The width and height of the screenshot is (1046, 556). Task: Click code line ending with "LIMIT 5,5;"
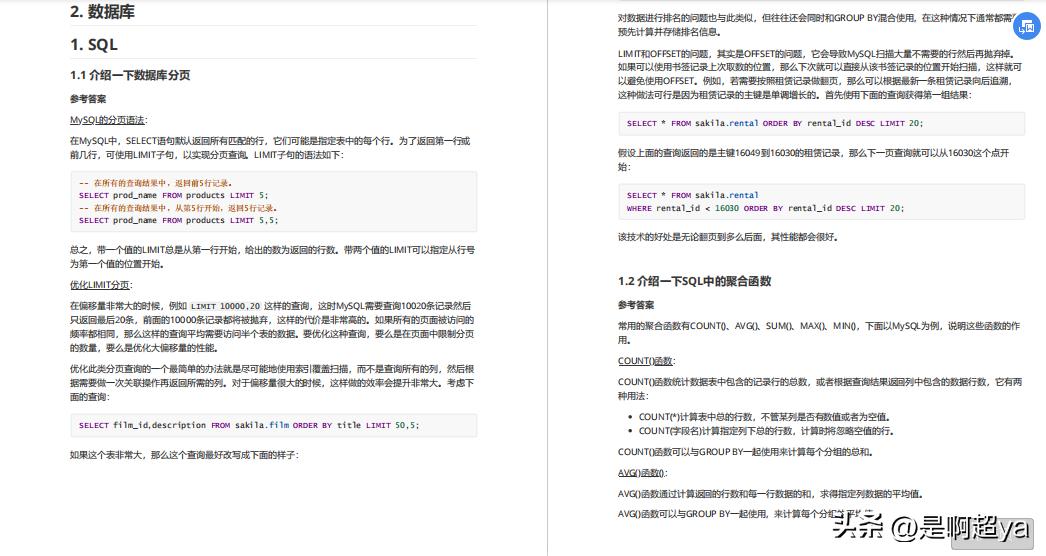179,220
